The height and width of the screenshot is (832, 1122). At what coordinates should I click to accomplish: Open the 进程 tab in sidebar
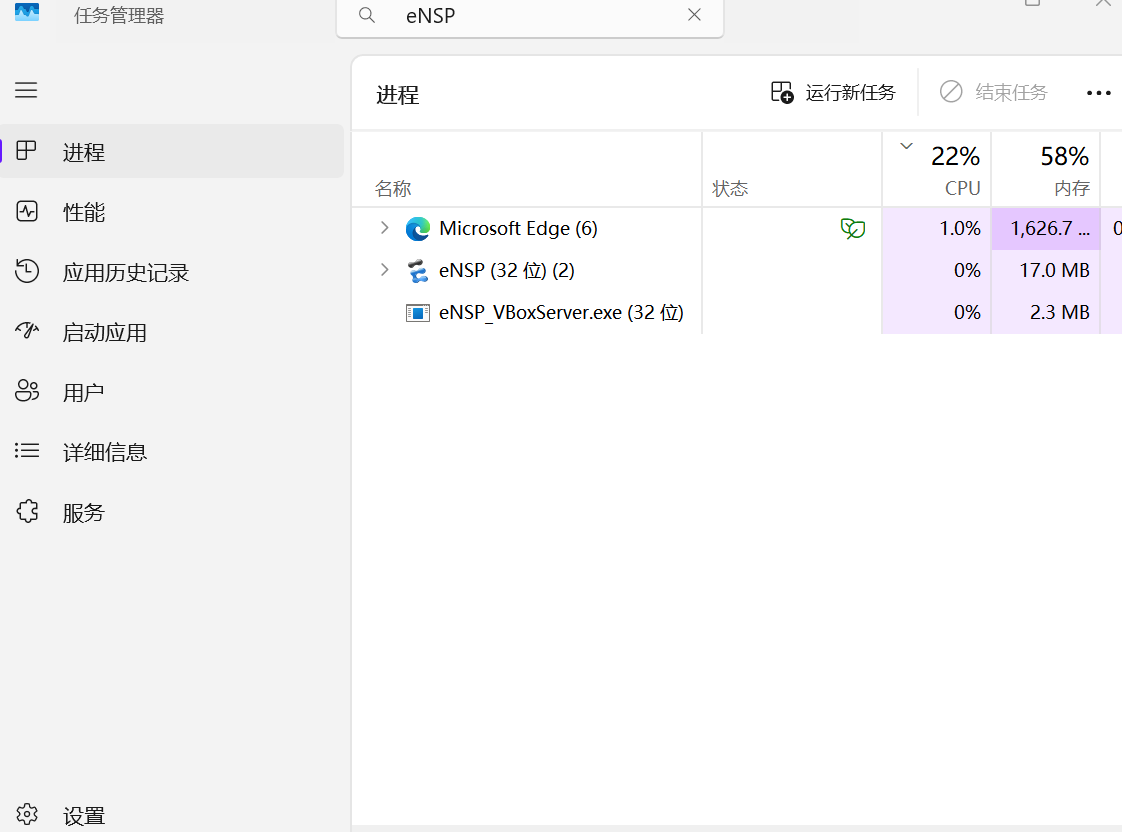[x=172, y=151]
